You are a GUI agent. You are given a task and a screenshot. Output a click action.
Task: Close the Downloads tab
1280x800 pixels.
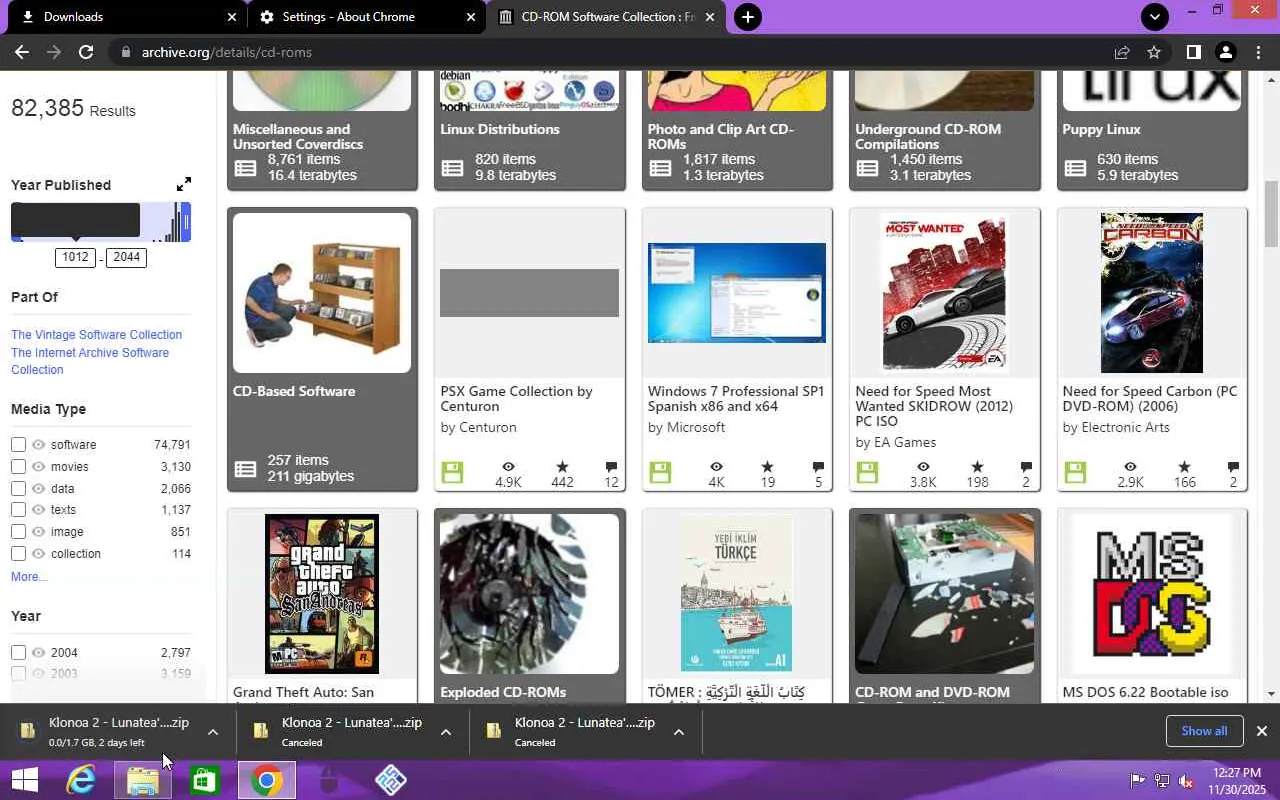tap(232, 17)
